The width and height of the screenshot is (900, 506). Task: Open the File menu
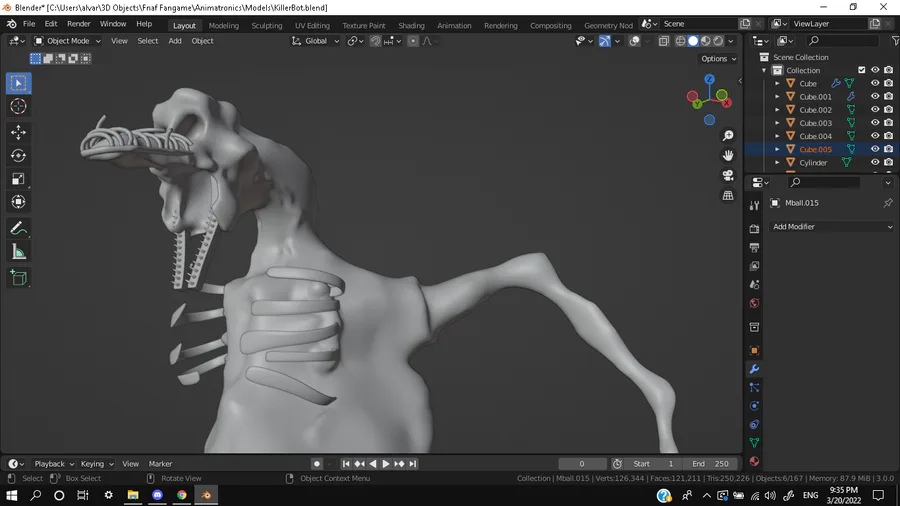(x=29, y=24)
